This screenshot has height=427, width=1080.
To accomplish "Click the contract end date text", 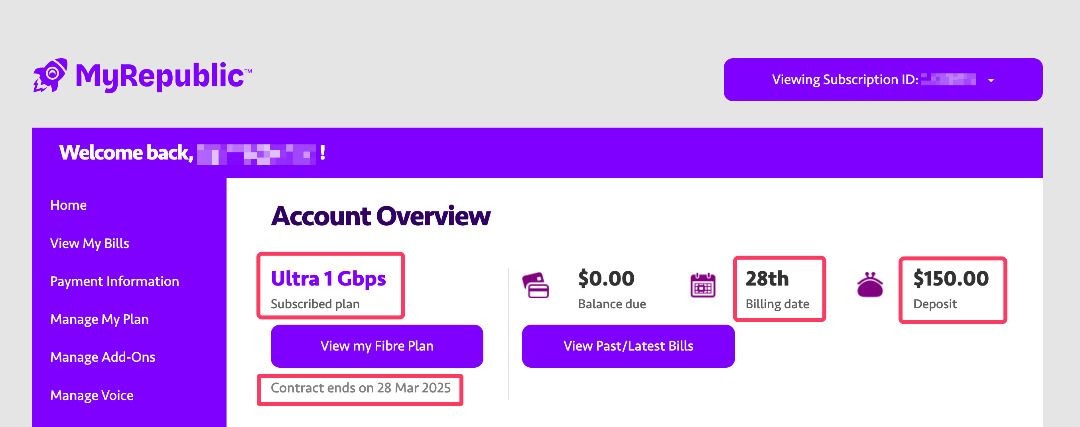I will coord(360,388).
